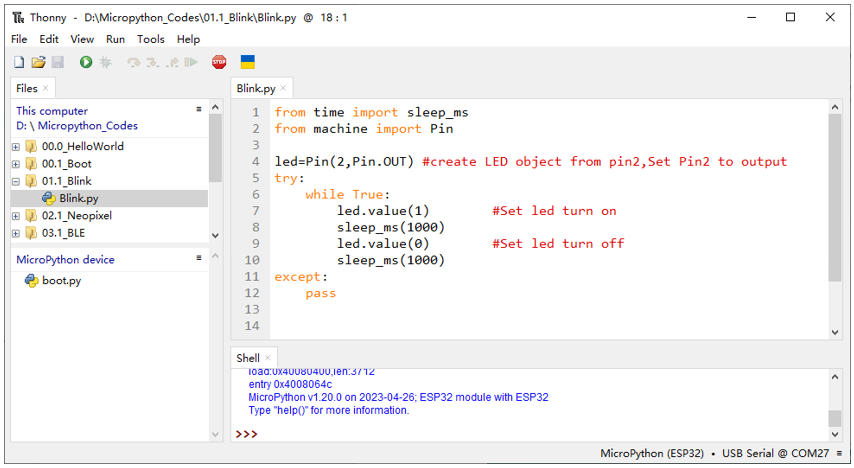The height and width of the screenshot is (468, 854).
Task: Close the Shell panel tab
Action: [x=267, y=358]
